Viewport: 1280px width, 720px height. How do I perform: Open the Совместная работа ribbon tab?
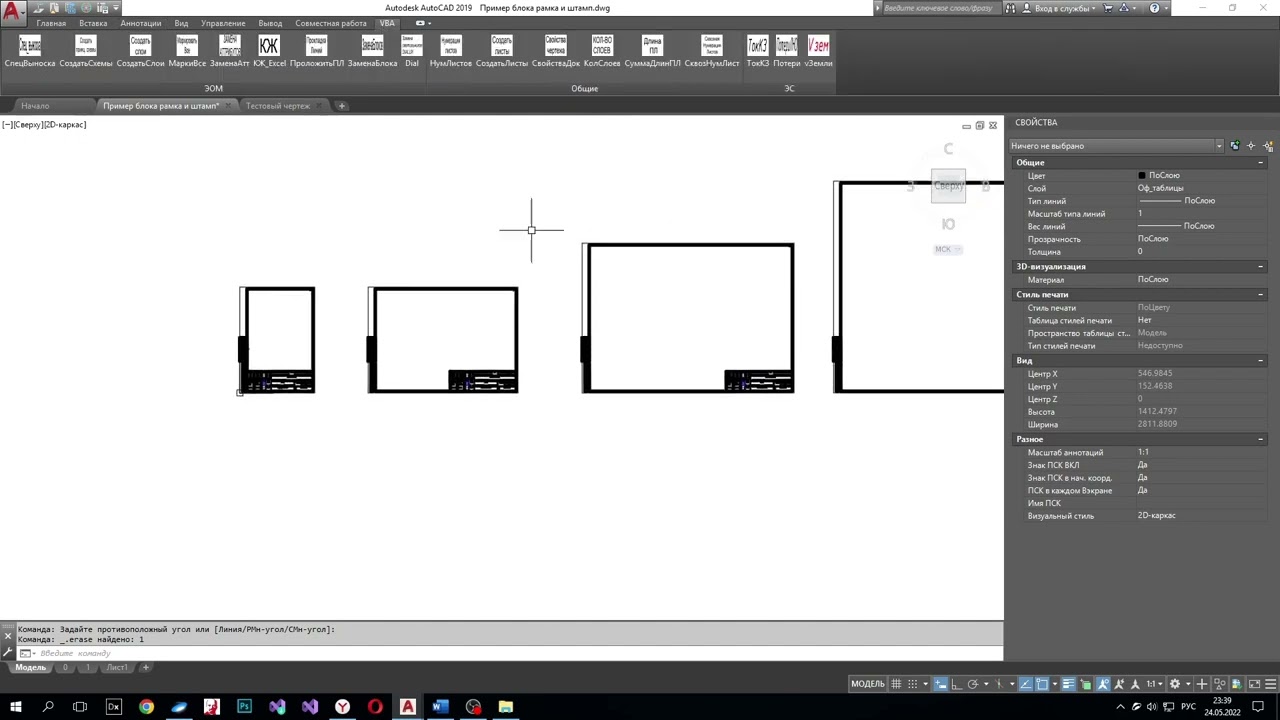(331, 23)
